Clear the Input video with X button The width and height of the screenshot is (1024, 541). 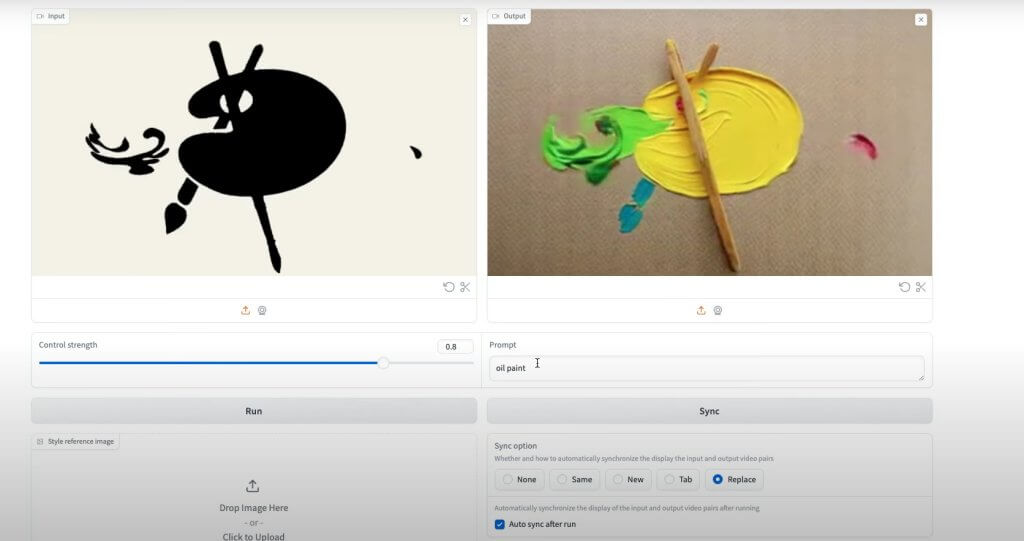tap(465, 20)
